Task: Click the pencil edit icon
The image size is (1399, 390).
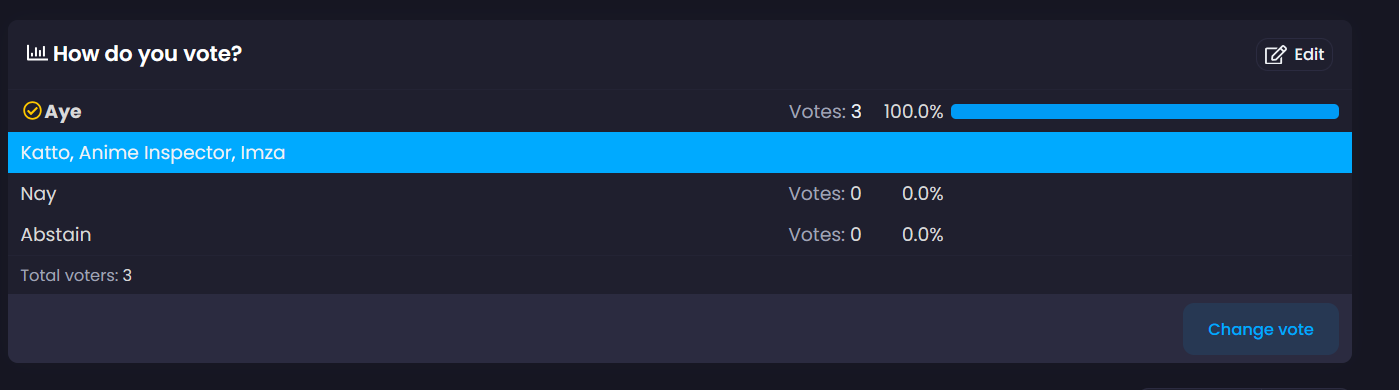Action: click(1275, 55)
